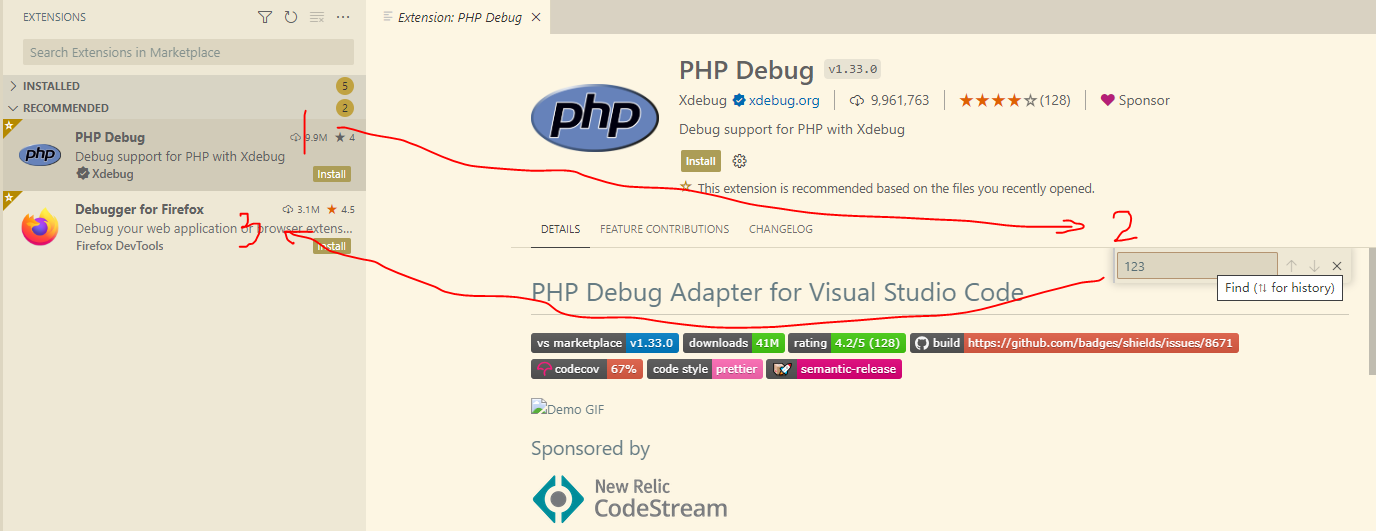This screenshot has height=531, width=1376.
Task: Go to previous find match arrow
Action: (1291, 266)
